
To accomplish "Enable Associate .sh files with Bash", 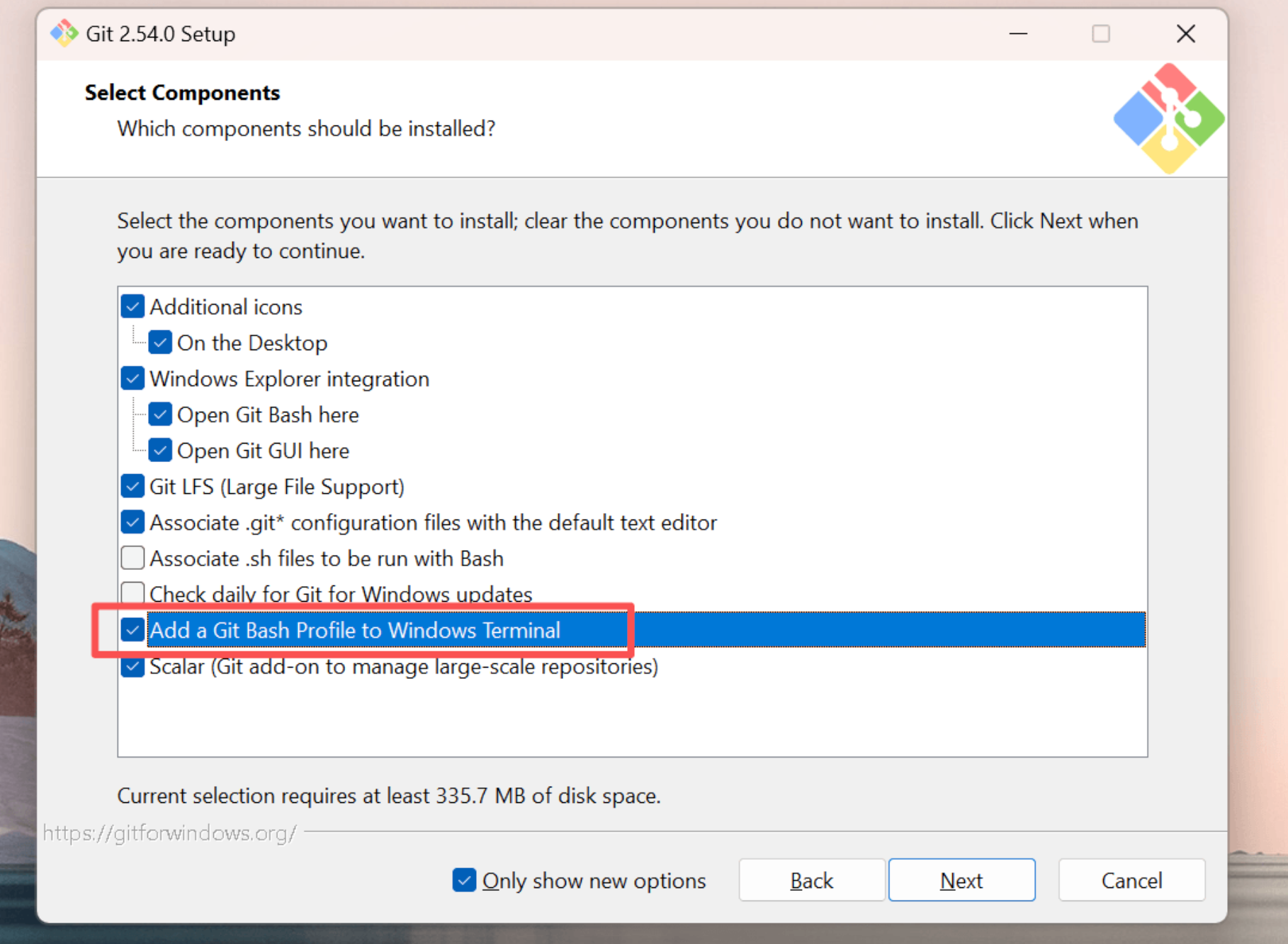I will [132, 558].
